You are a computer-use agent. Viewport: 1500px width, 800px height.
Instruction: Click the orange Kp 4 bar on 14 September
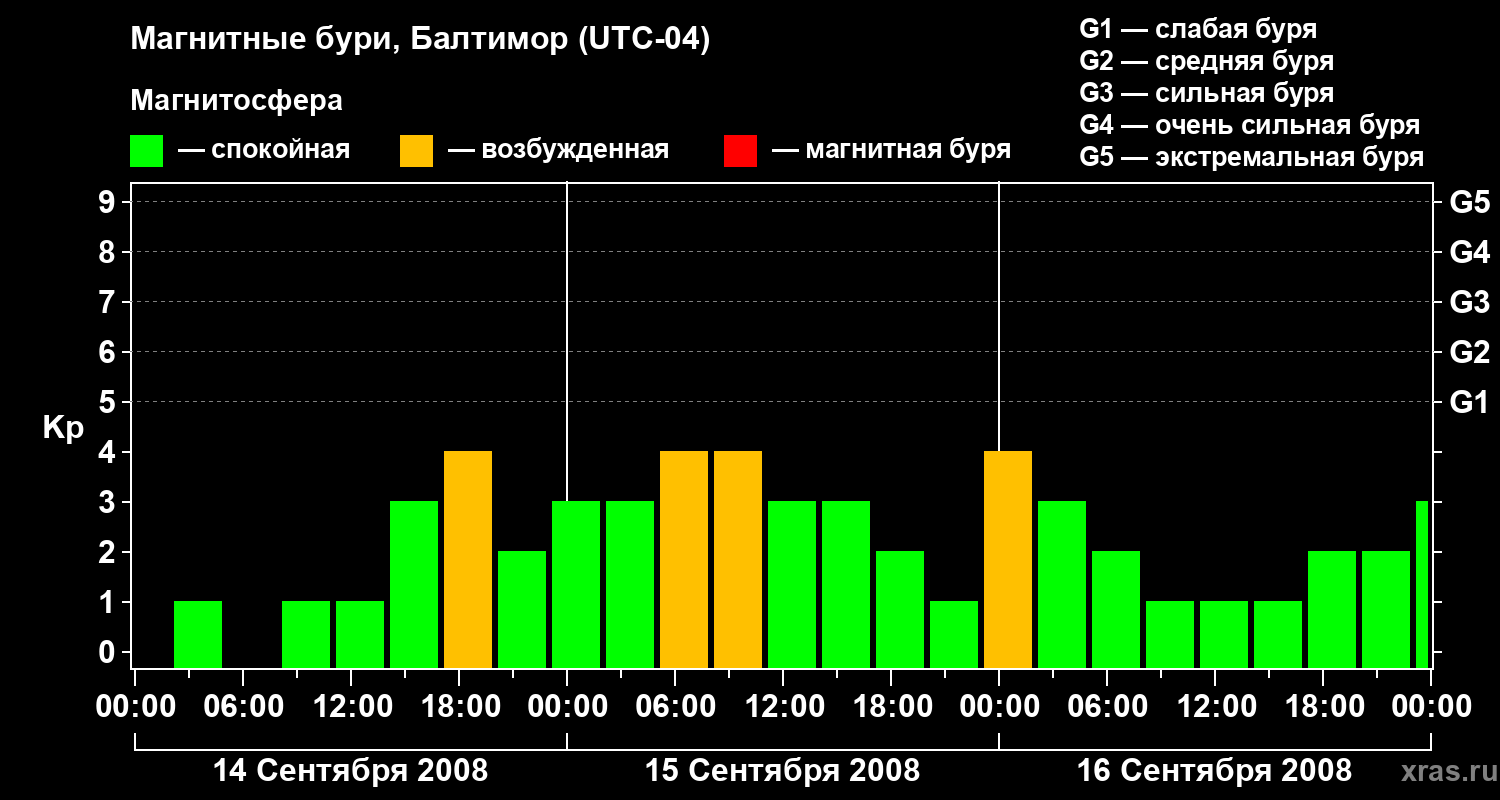click(x=468, y=559)
